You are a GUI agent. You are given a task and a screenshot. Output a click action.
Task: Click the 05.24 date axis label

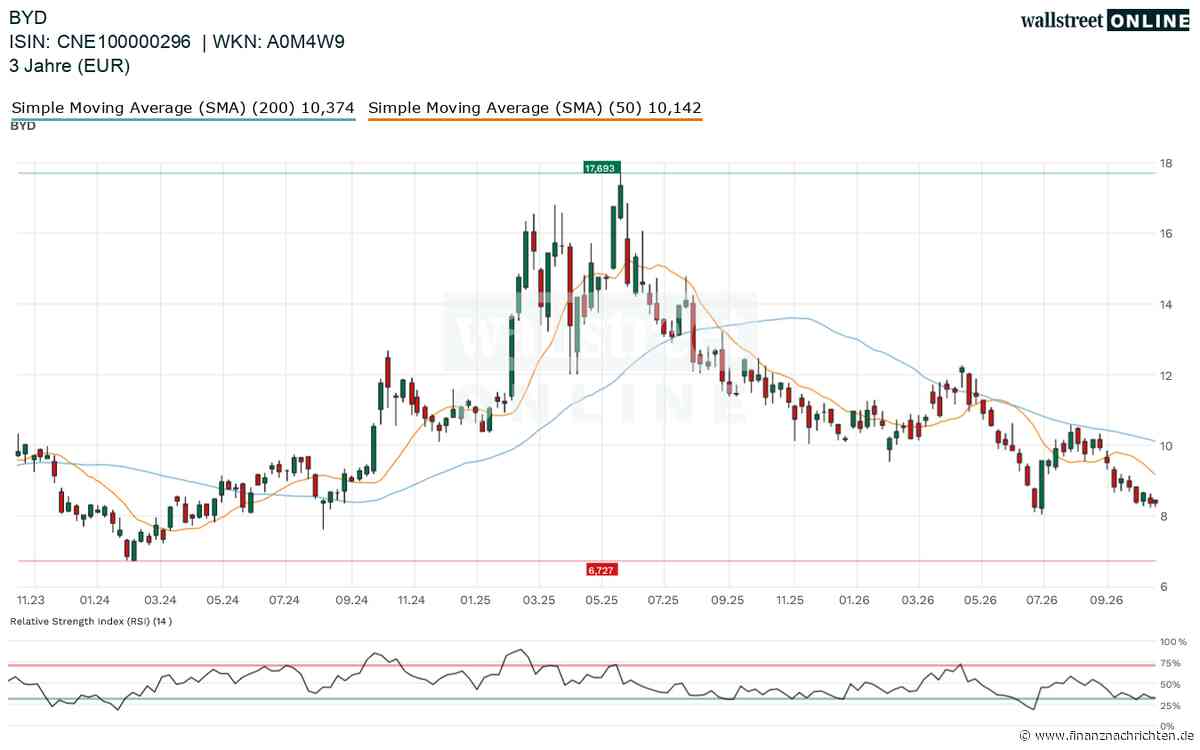[222, 600]
